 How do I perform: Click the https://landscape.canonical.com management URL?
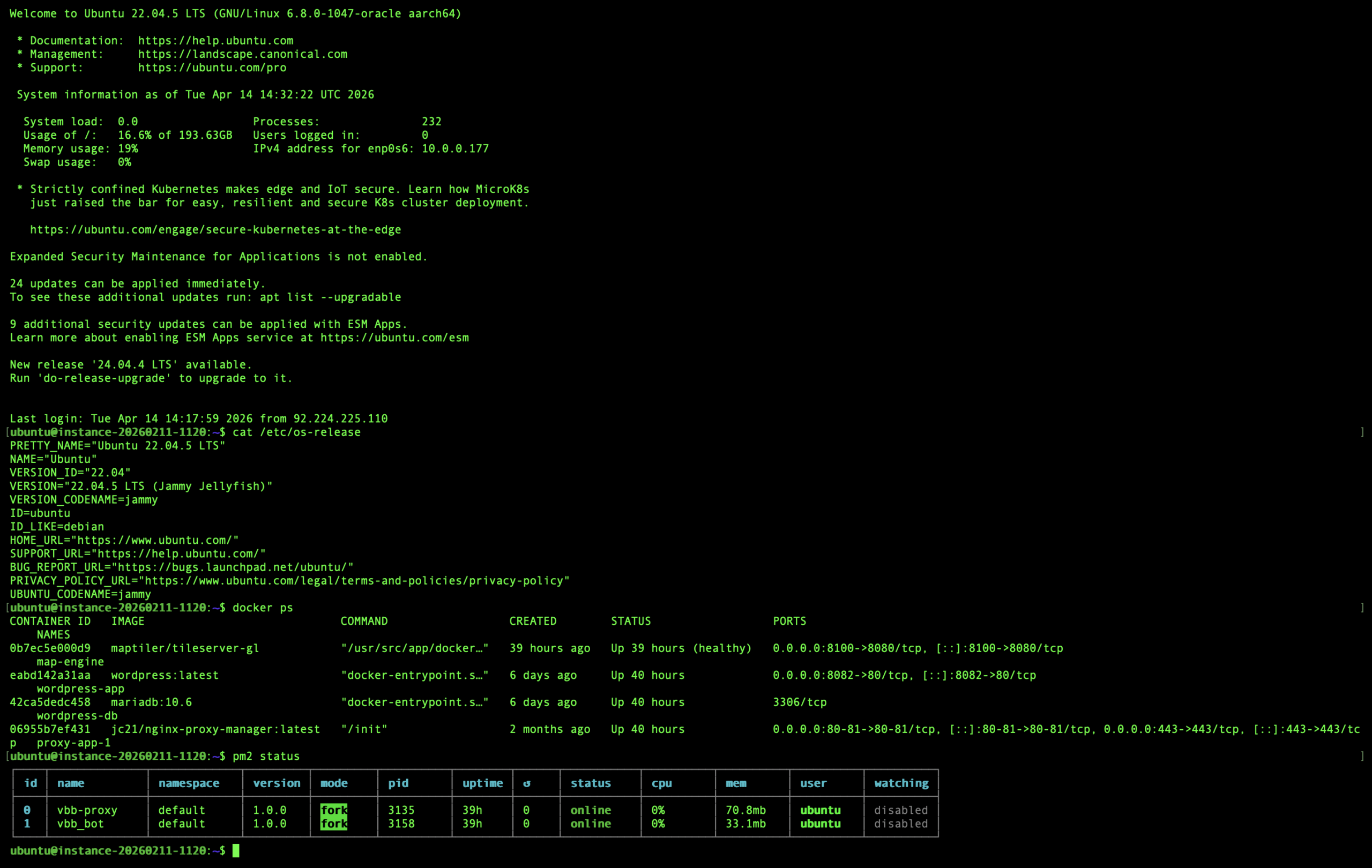(x=243, y=54)
